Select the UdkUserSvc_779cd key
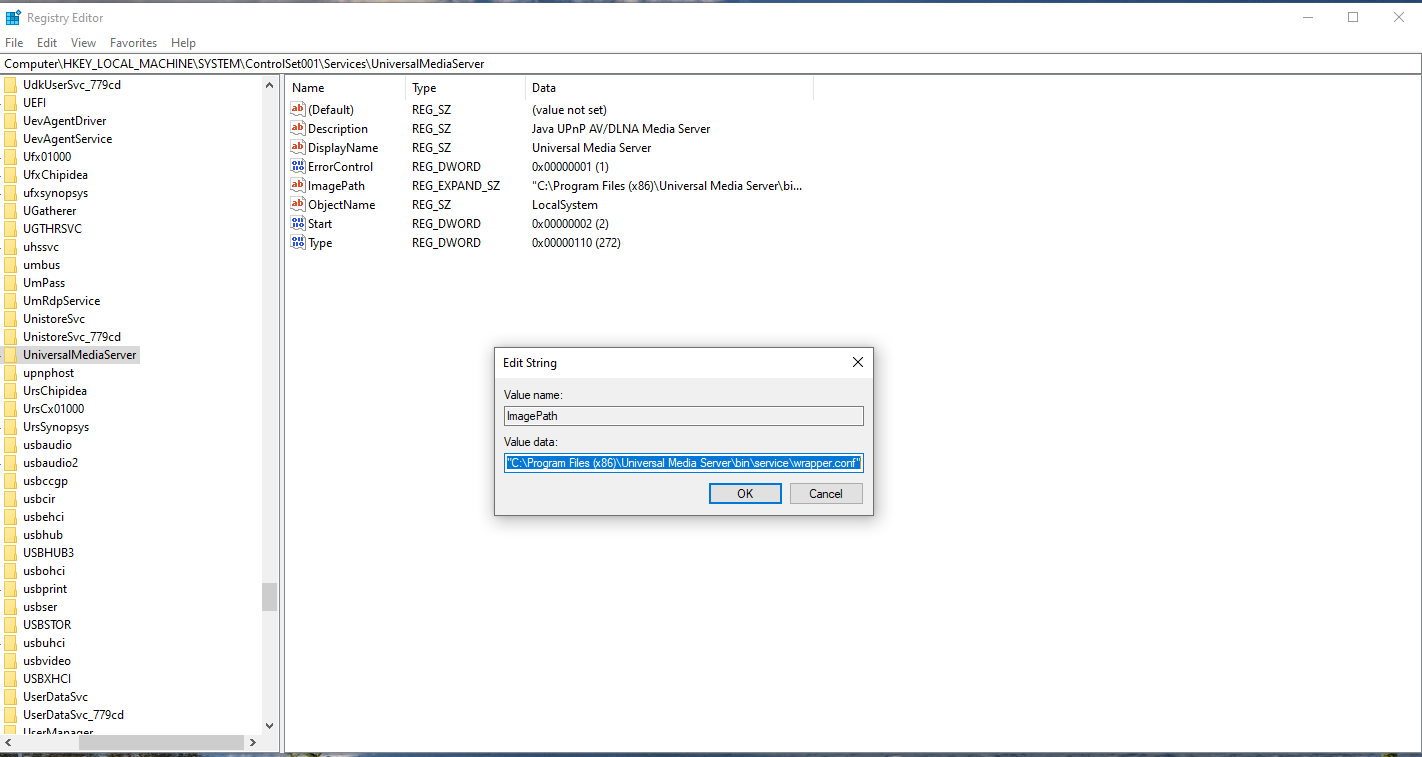Image resolution: width=1422 pixels, height=757 pixels. click(72, 85)
